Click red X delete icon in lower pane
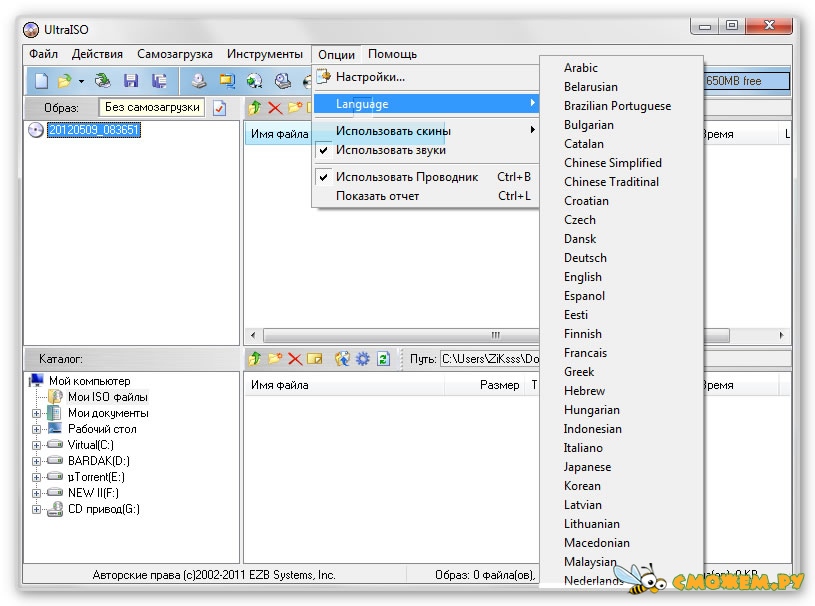 (x=295, y=359)
